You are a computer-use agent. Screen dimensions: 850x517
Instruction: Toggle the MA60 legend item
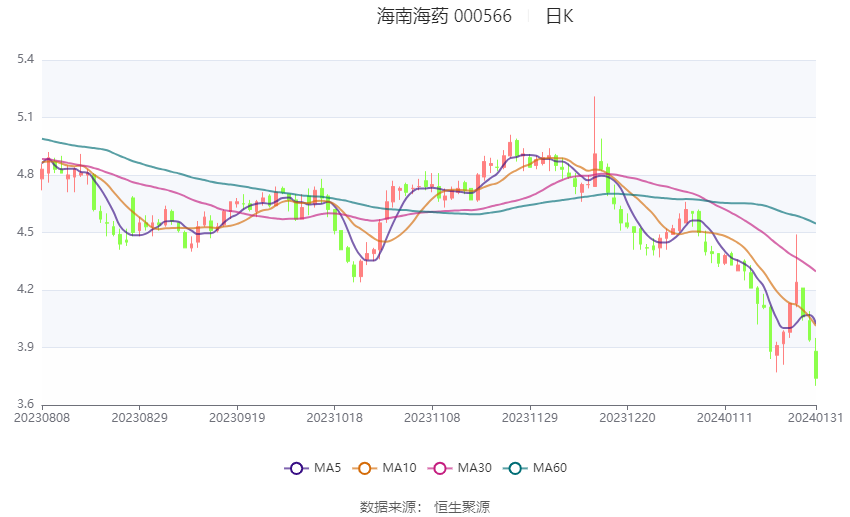pyautogui.click(x=535, y=468)
